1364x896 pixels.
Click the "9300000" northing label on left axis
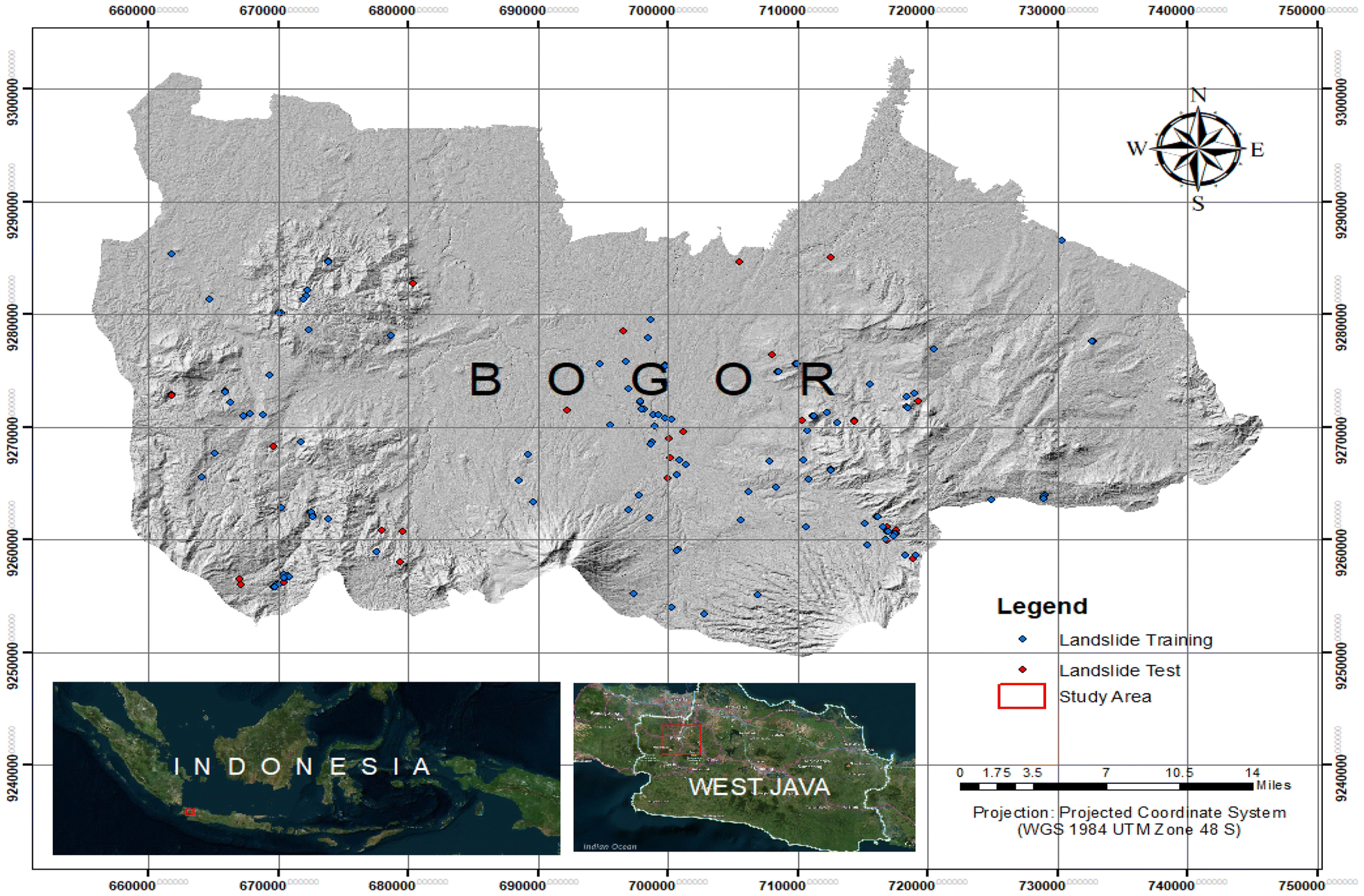point(13,102)
